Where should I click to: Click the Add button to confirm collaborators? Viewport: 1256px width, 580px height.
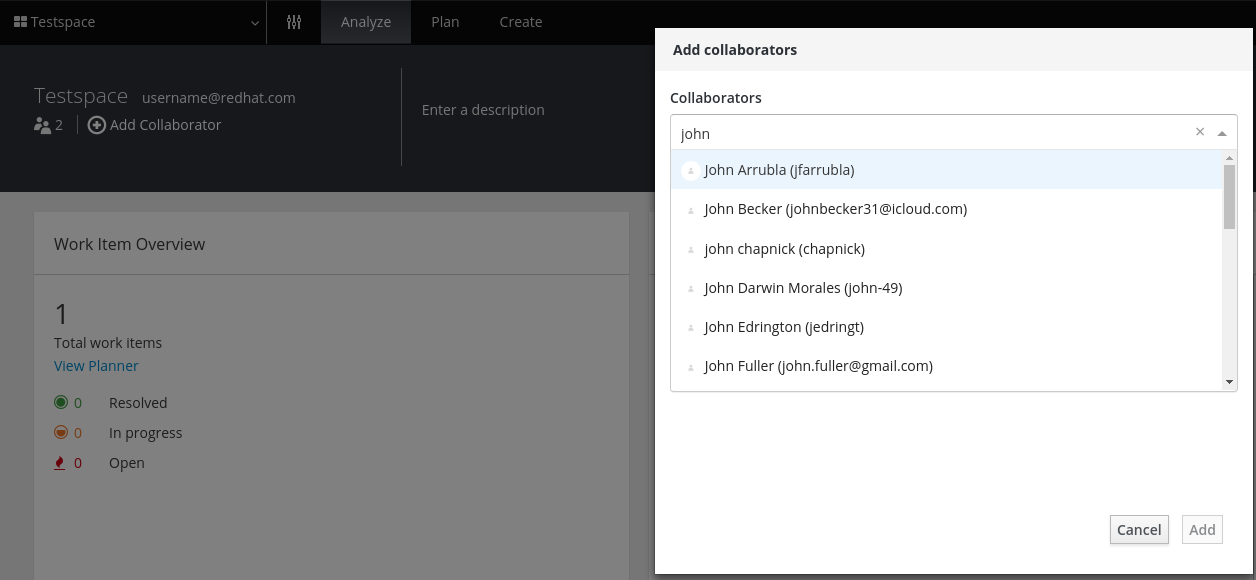(1202, 529)
